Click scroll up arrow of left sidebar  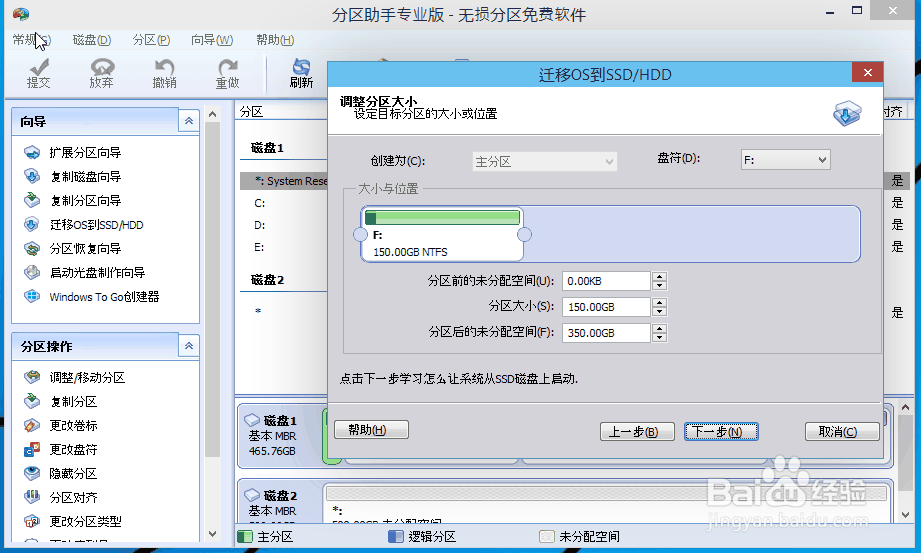[x=213, y=114]
